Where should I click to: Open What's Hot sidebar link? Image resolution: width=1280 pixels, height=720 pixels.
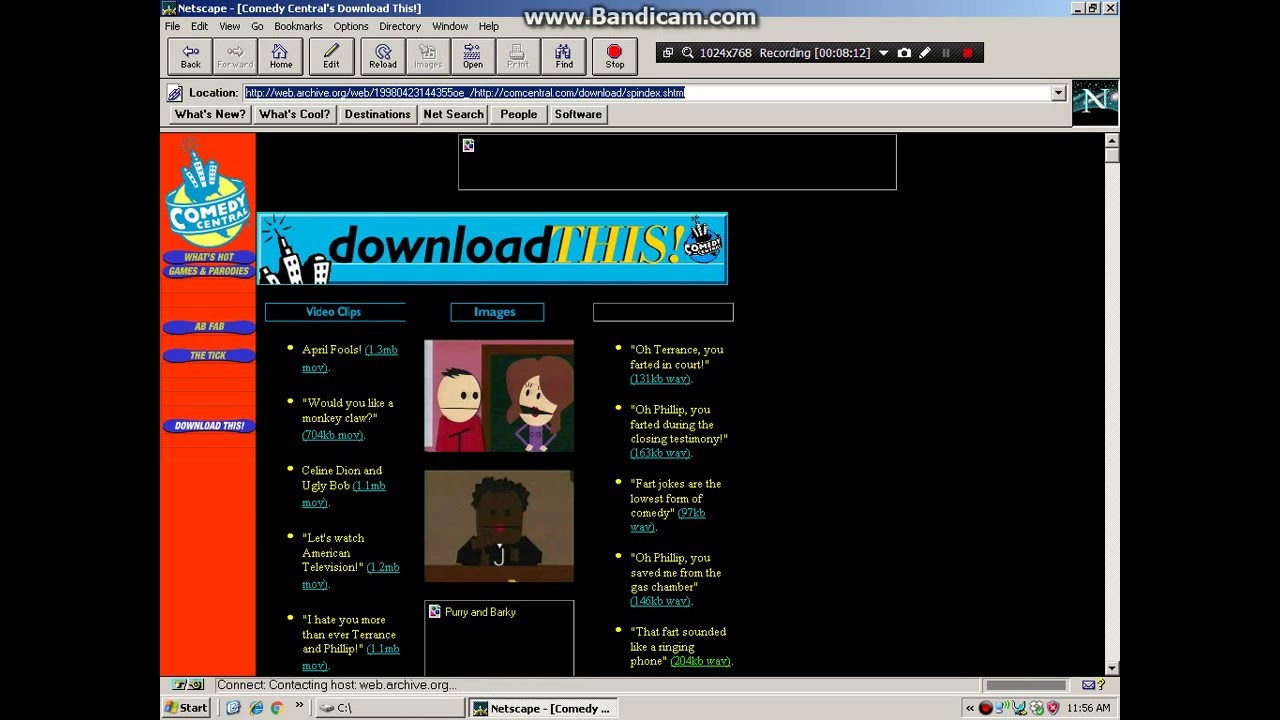click(208, 257)
